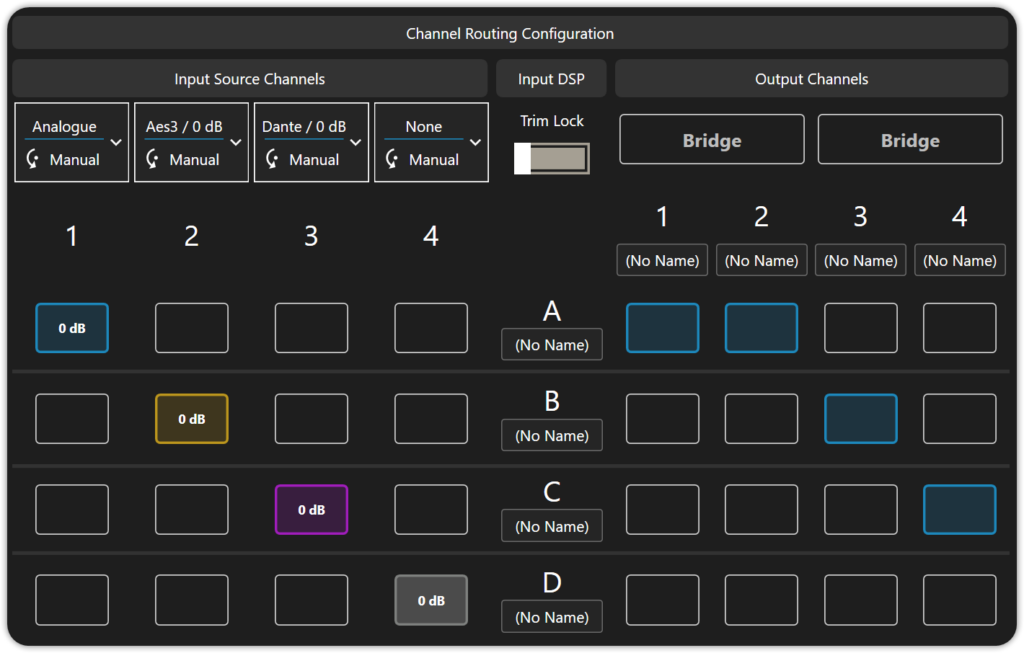The width and height of the screenshot is (1024, 653).
Task: Click the Bridge button for outputs 1 and 2
Action: click(x=711, y=140)
